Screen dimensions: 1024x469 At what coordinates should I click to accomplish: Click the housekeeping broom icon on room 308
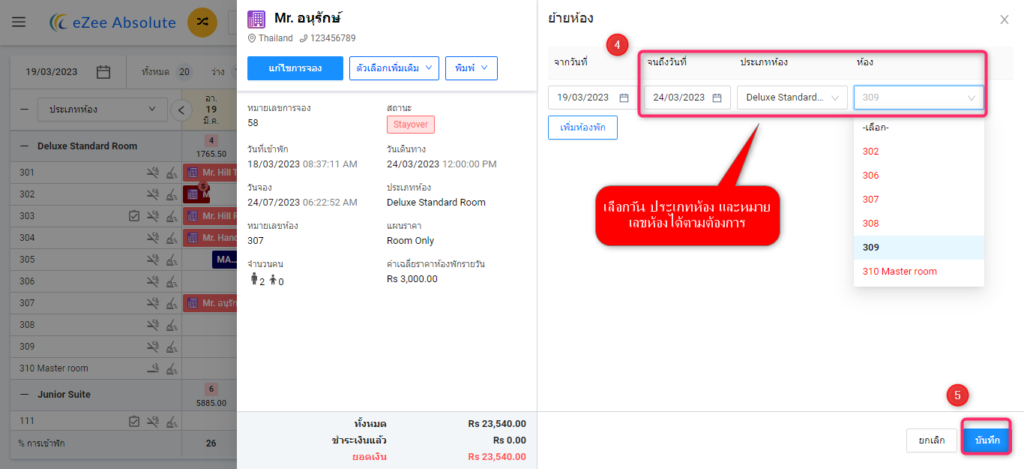click(x=171, y=325)
